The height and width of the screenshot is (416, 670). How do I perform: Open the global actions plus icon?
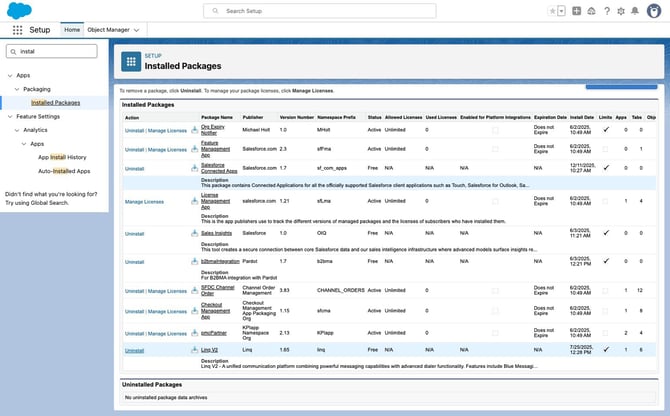coord(576,11)
